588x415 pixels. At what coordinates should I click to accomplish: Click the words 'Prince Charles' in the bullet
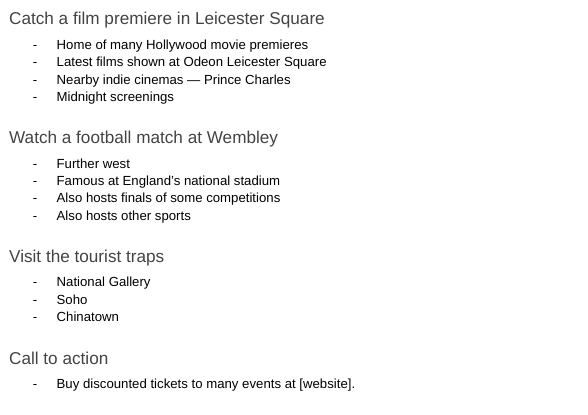[x=247, y=80]
